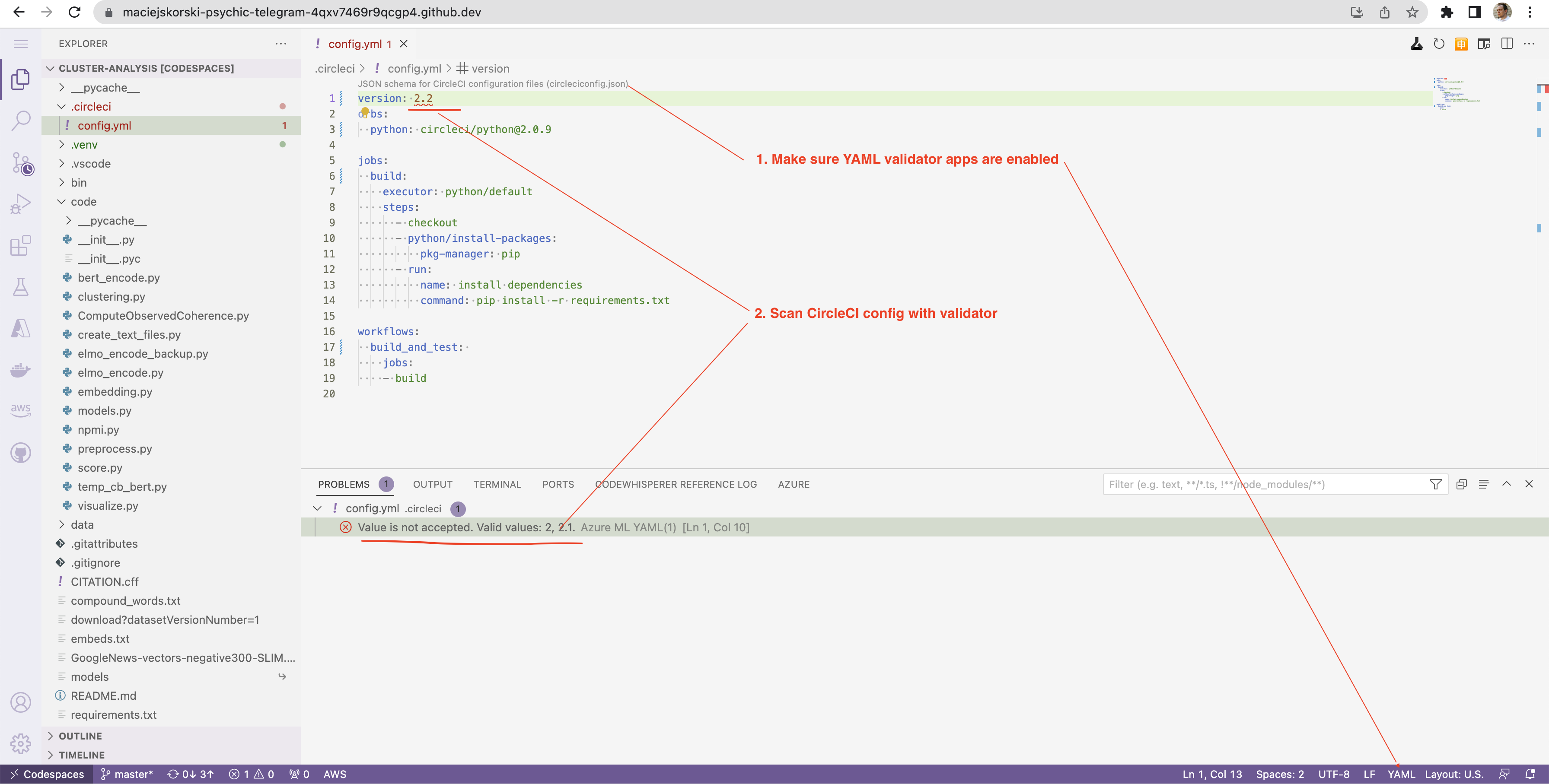
Task: Click Codespaces remote button in status bar
Action: [x=47, y=774]
